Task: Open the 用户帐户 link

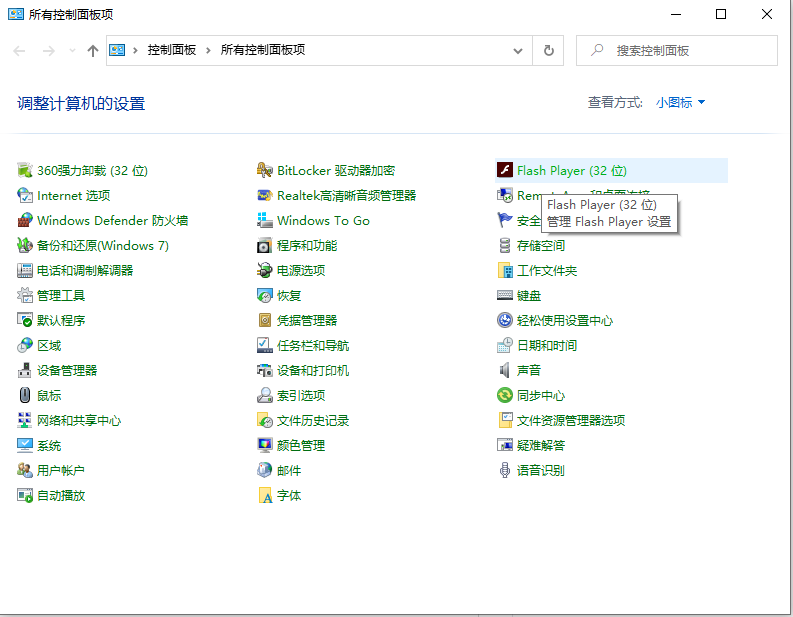Action: [61, 471]
